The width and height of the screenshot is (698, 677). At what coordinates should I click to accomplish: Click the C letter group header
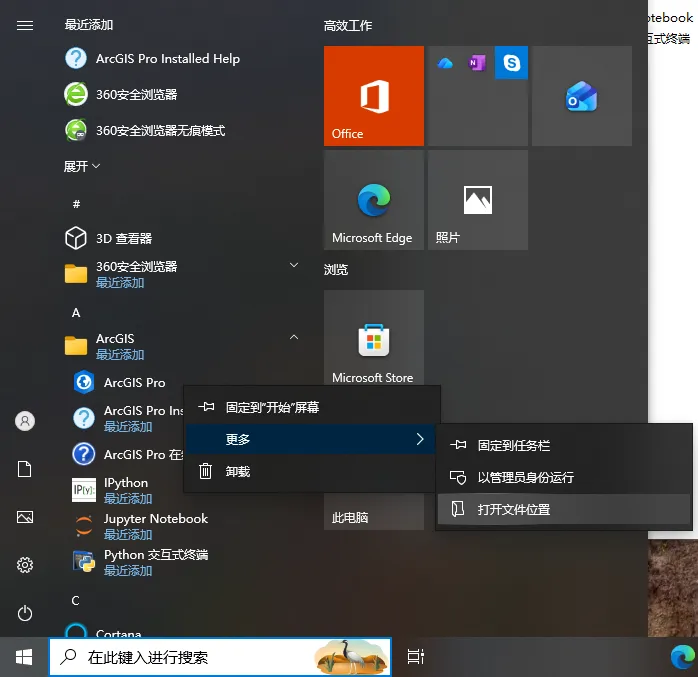(76, 601)
